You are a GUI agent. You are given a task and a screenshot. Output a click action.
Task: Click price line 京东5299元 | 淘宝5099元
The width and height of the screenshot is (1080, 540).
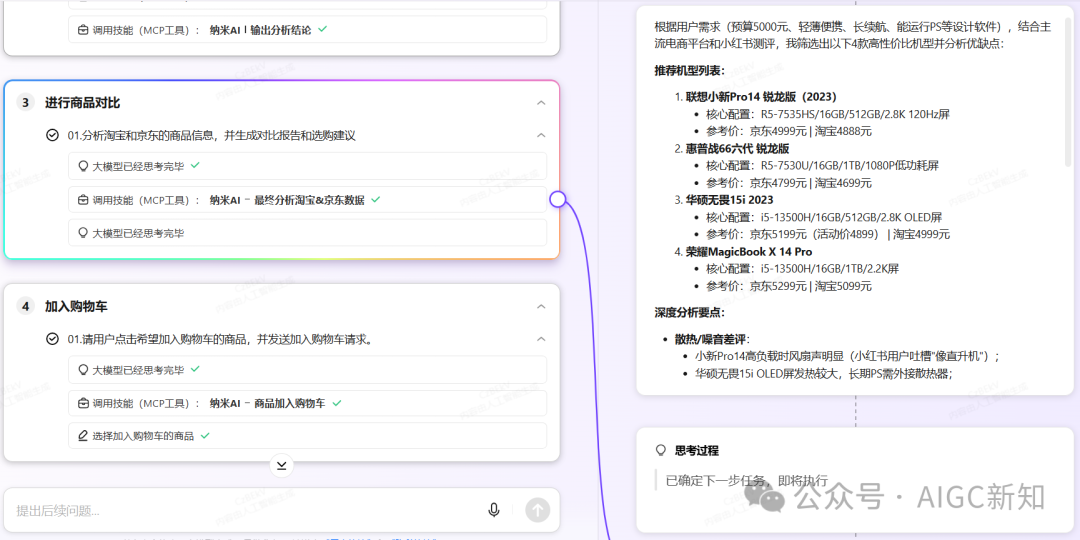coord(811,286)
